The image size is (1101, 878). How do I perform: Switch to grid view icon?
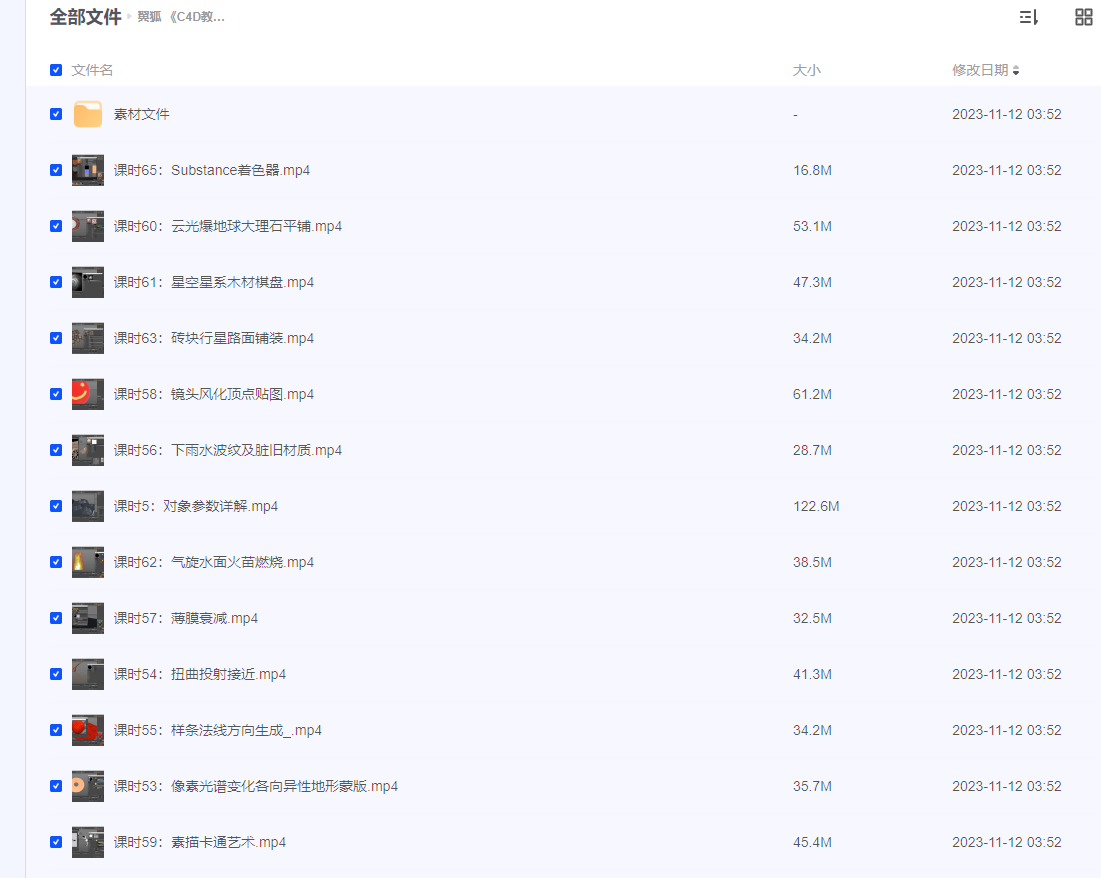[1083, 17]
